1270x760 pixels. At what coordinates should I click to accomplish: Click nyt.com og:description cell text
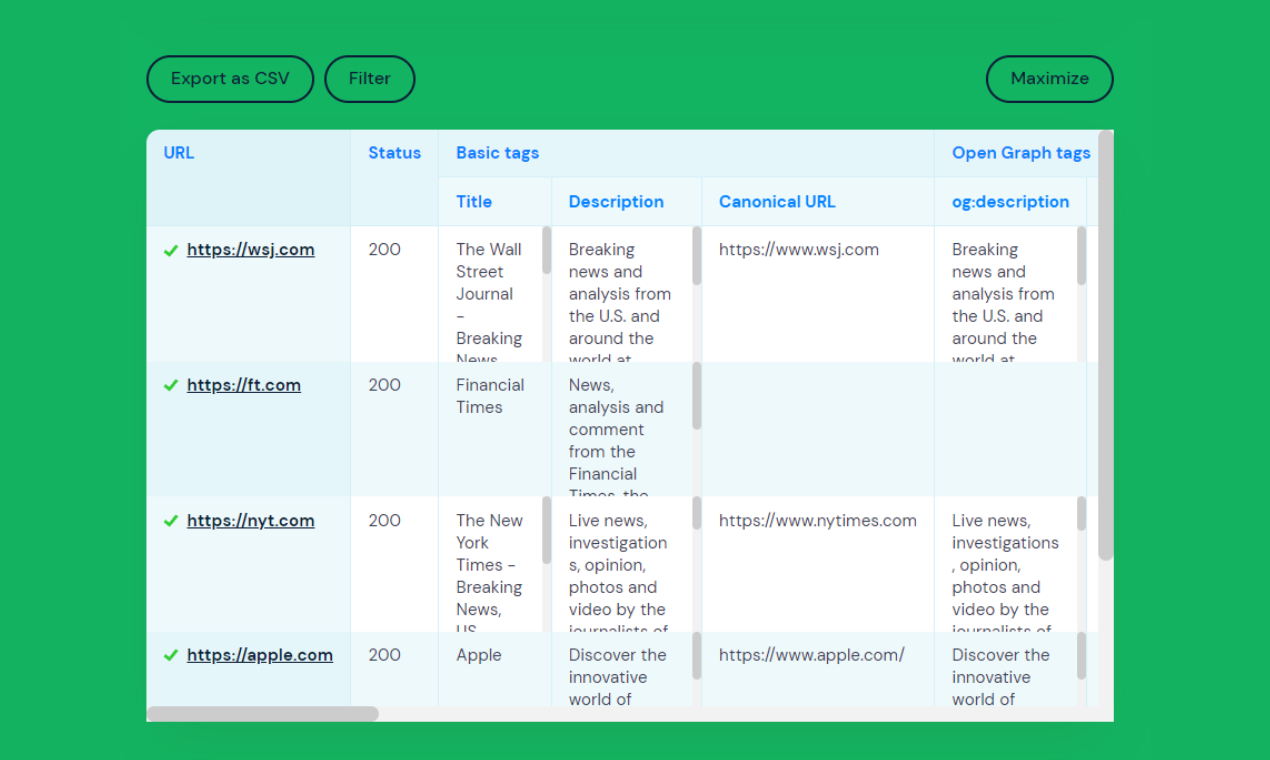(x=1005, y=571)
